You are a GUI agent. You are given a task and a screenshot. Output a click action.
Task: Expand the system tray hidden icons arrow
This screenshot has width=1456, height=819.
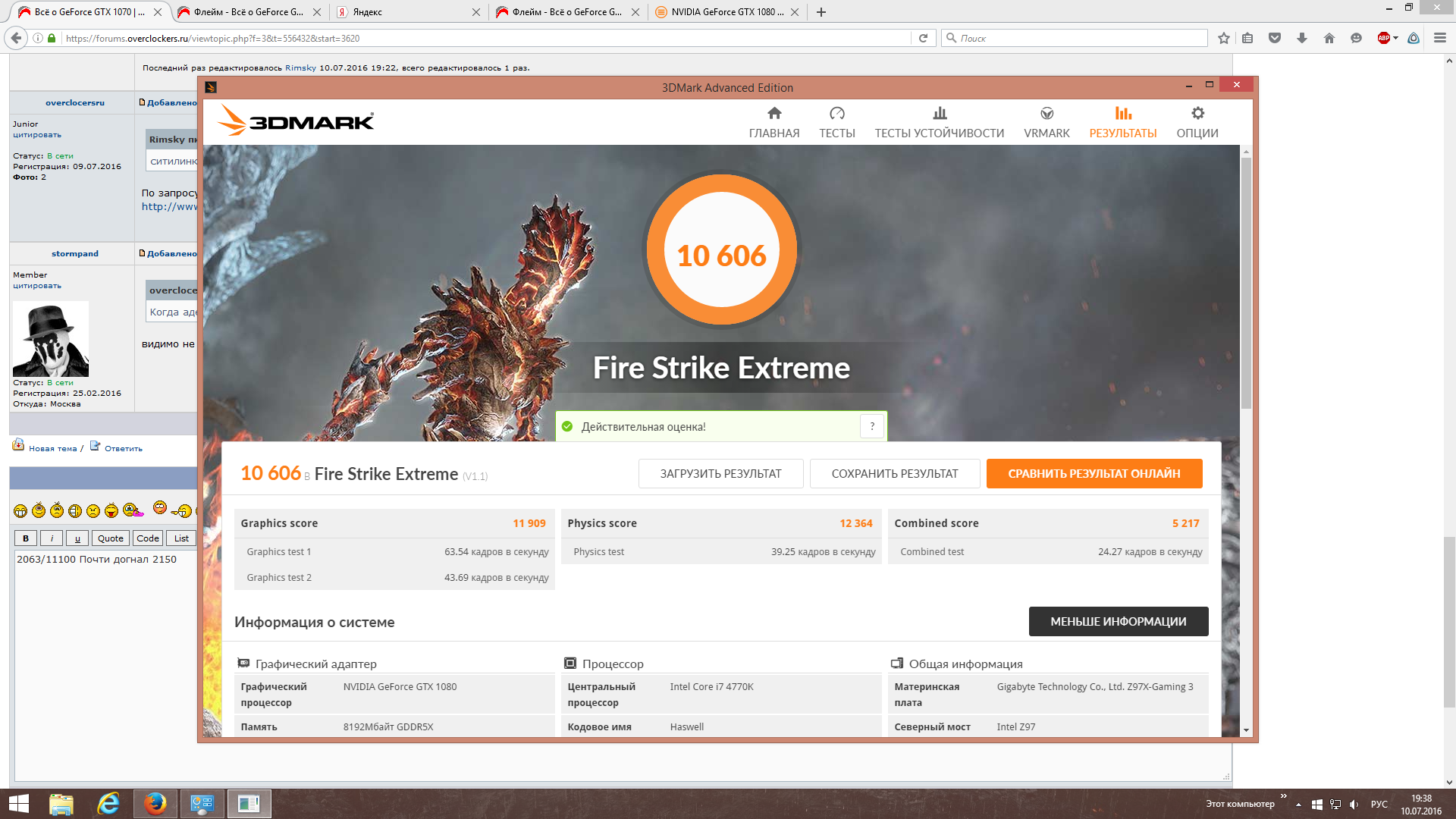point(1298,805)
